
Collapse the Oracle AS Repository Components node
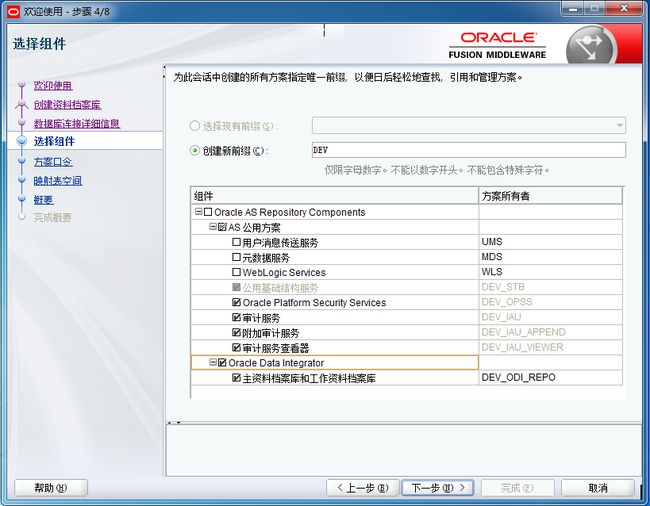pyautogui.click(x=199, y=212)
